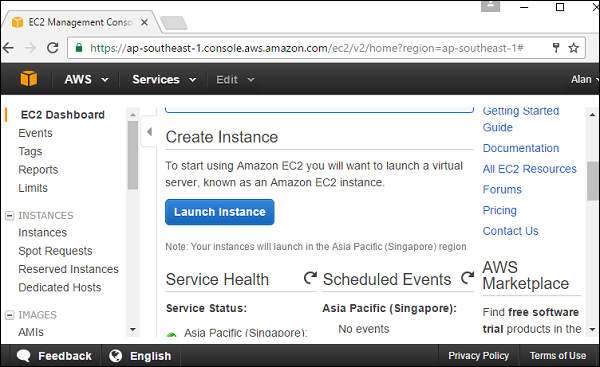Click the 'No events' text
Viewport: 600px width, 367px height.
[x=364, y=329]
